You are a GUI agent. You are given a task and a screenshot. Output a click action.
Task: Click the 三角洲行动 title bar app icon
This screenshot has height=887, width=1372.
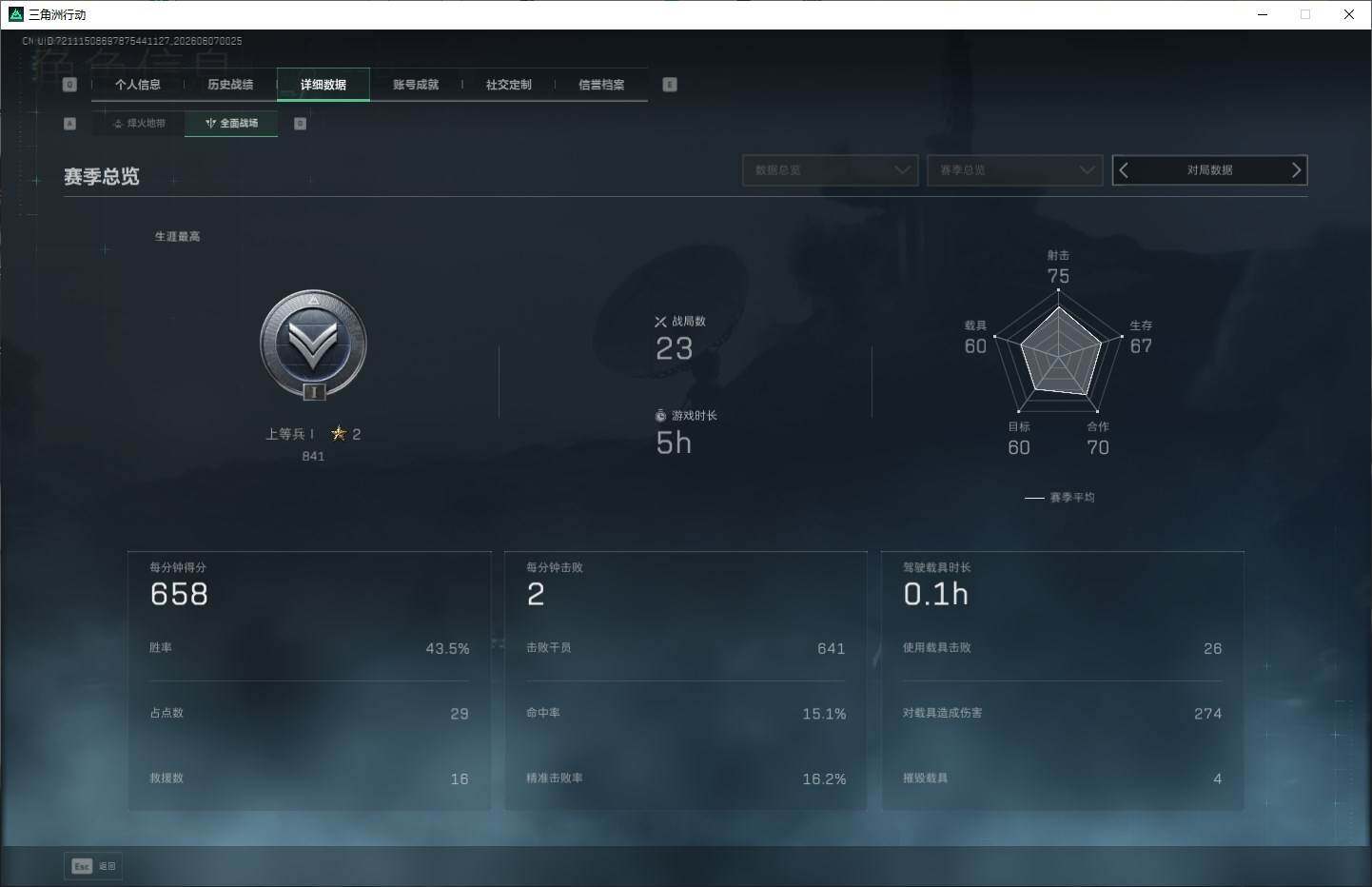(x=15, y=14)
